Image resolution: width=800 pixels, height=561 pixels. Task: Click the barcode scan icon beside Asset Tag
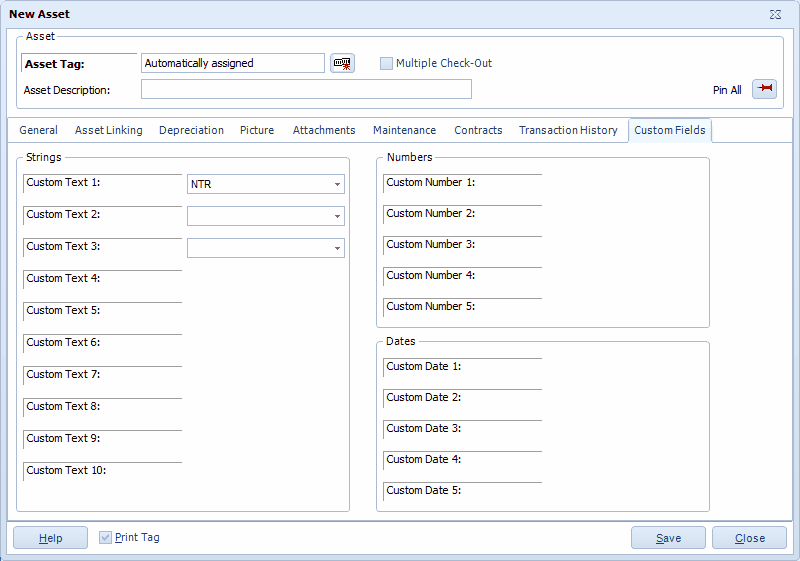pos(342,63)
